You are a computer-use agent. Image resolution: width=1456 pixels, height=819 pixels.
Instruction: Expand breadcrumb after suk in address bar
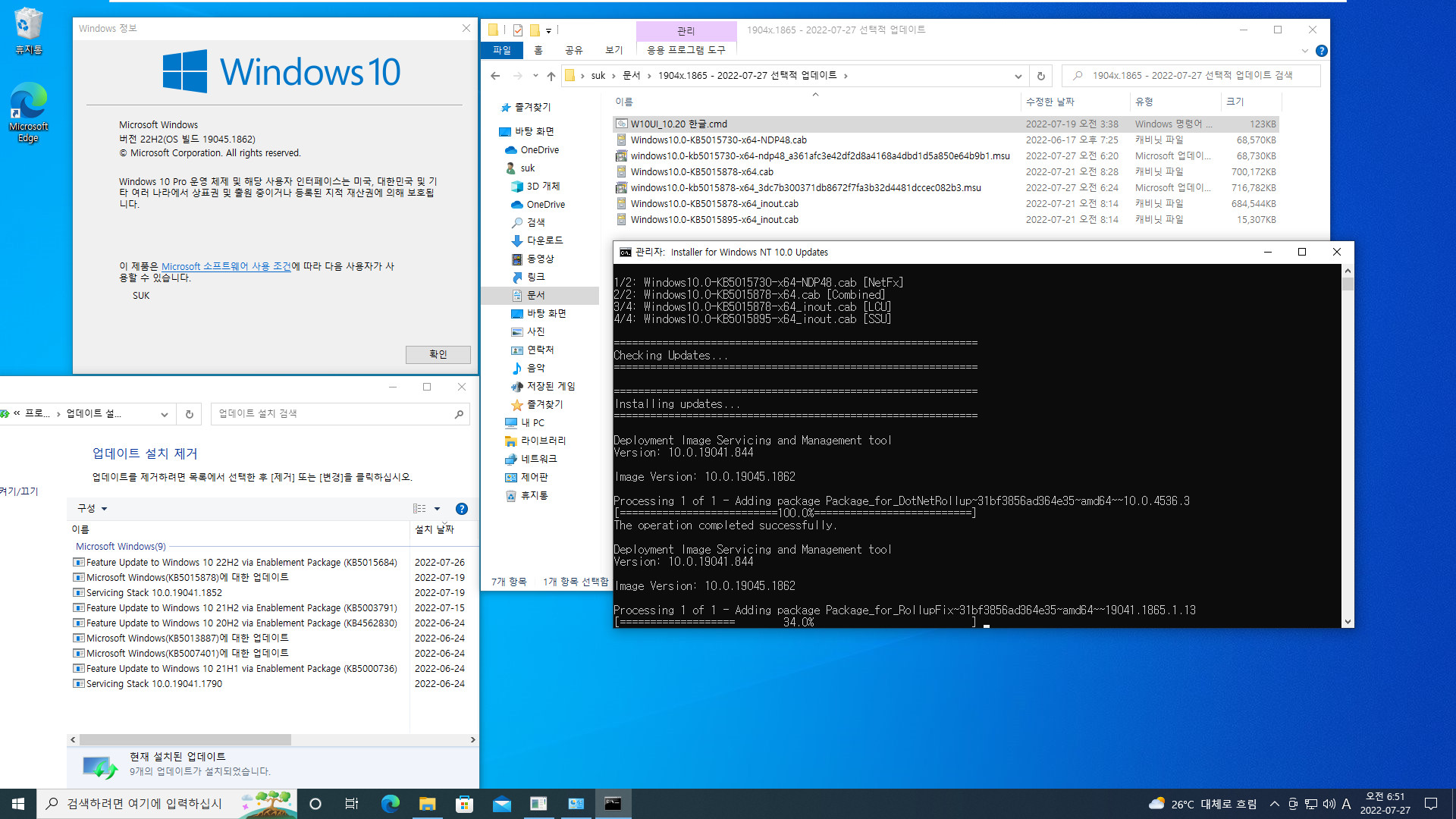(613, 76)
